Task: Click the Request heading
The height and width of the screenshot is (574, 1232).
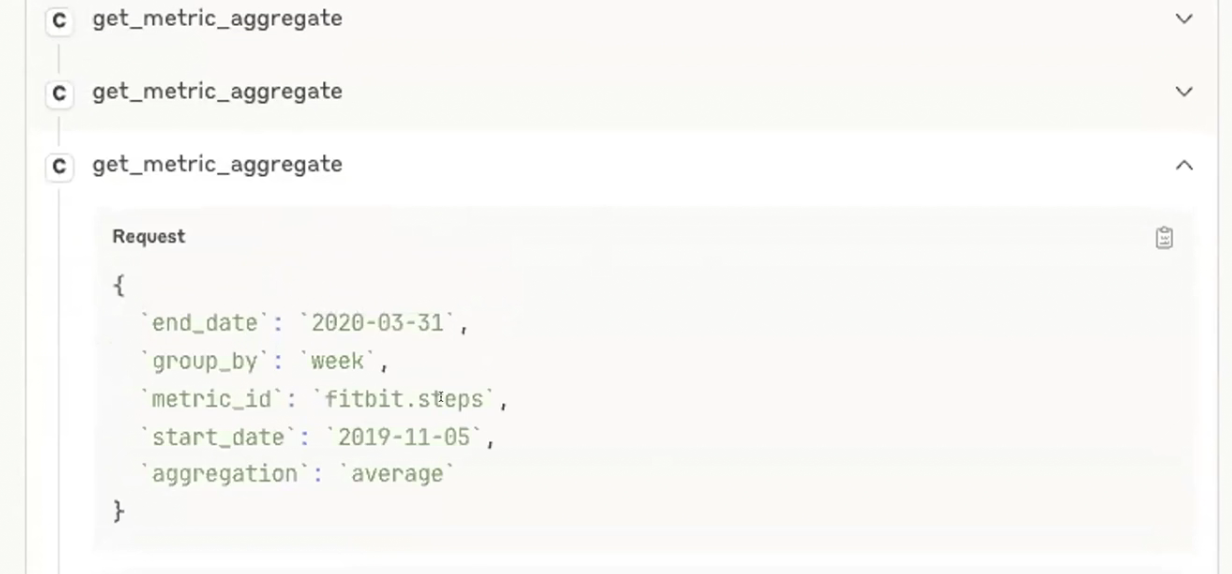Action: point(148,237)
